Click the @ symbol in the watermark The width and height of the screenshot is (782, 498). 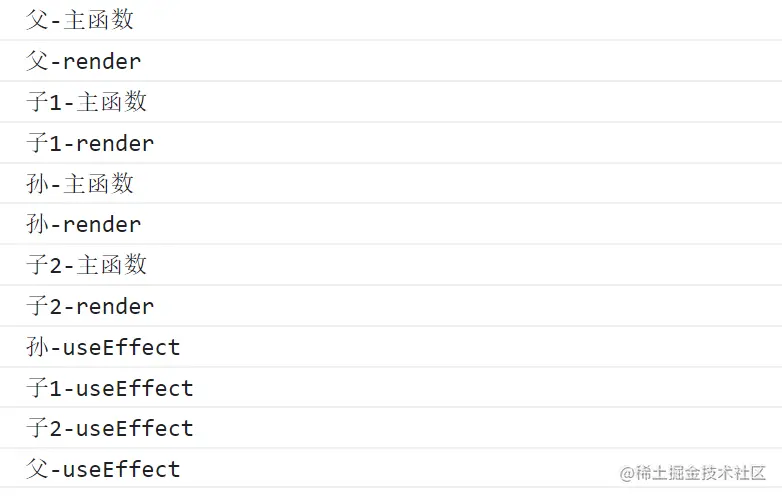pos(627,472)
